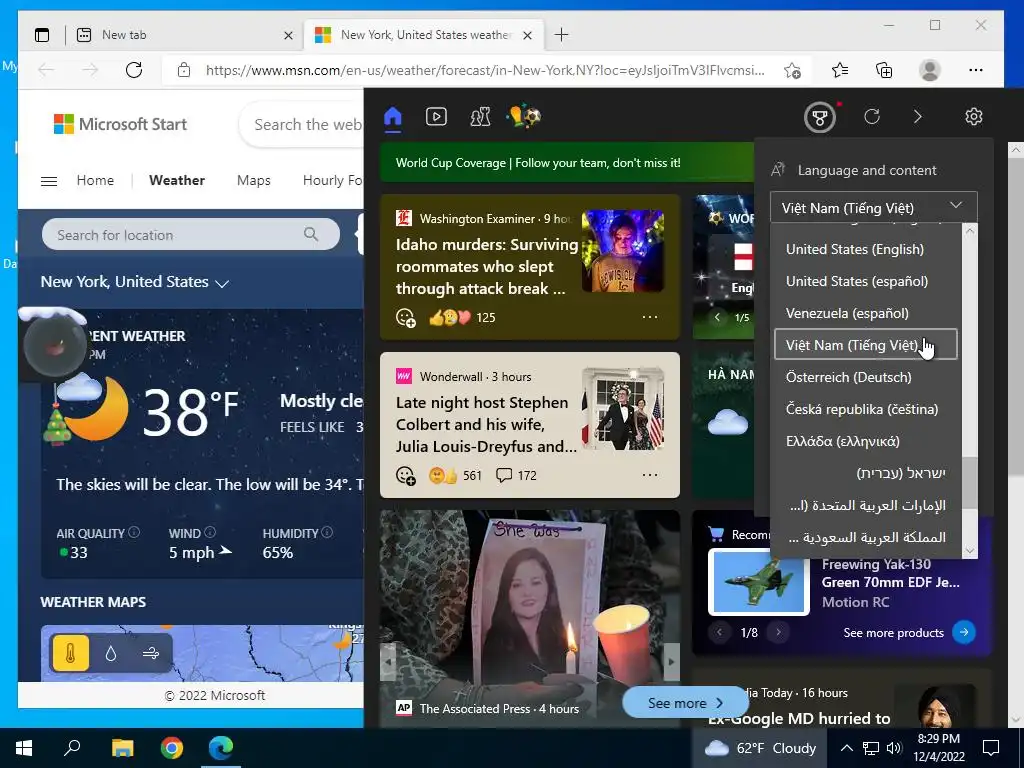Viewport: 1024px width, 768px height.
Task: Open comments on Stephen Colbert article
Action: coord(516,475)
